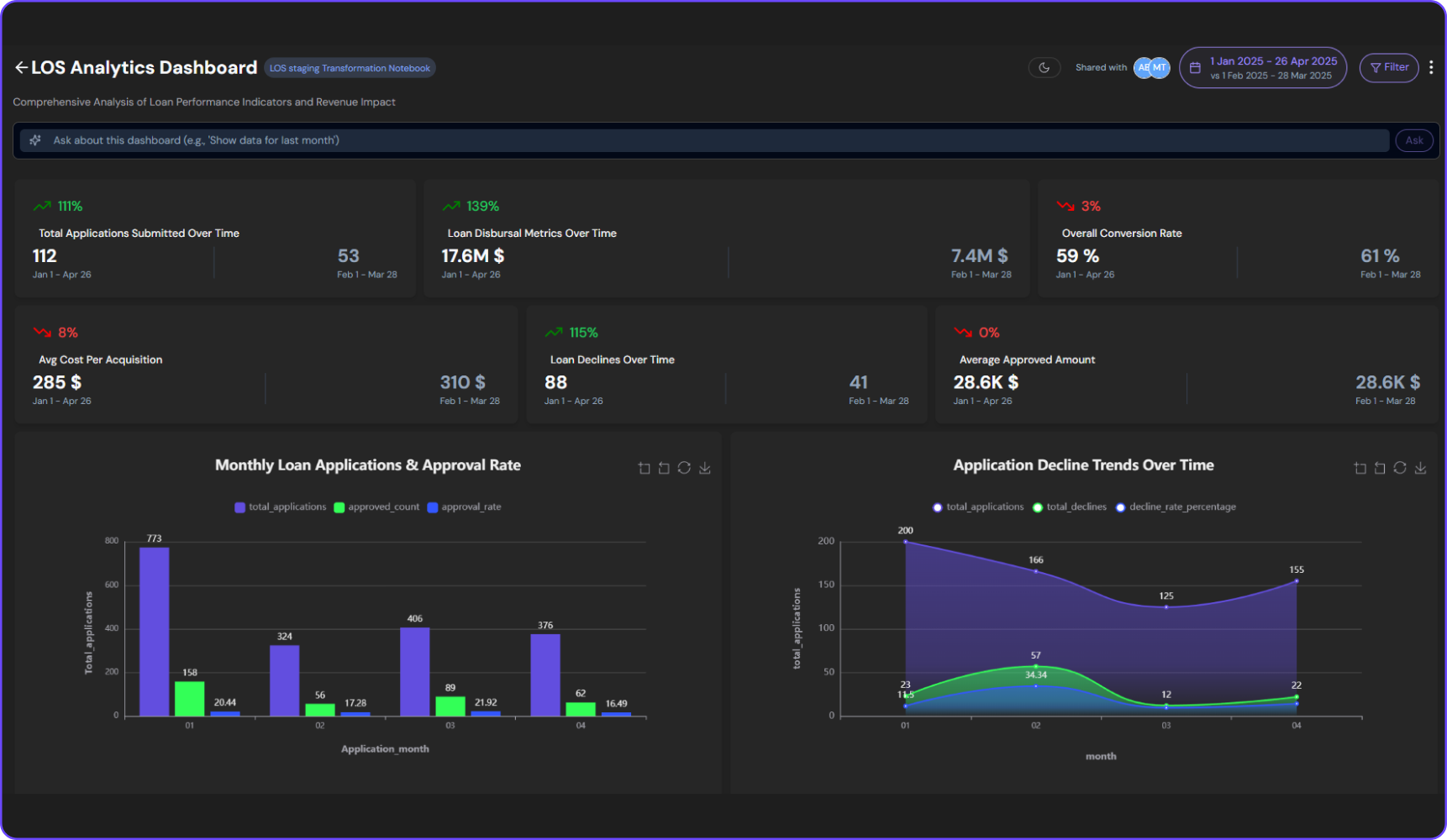Click the MT shared user avatar

point(1160,68)
